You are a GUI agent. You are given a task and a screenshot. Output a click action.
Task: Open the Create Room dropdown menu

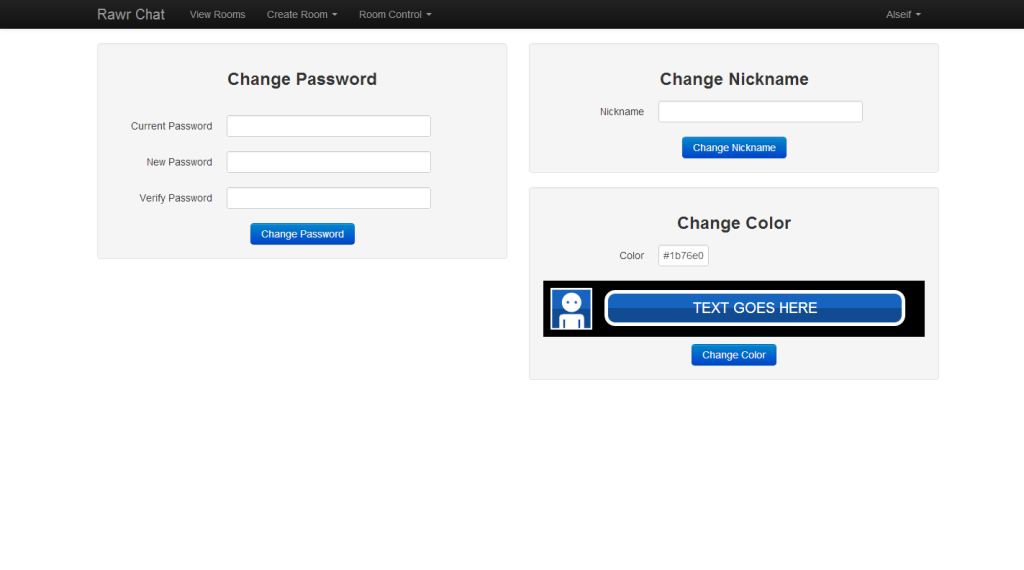point(301,15)
